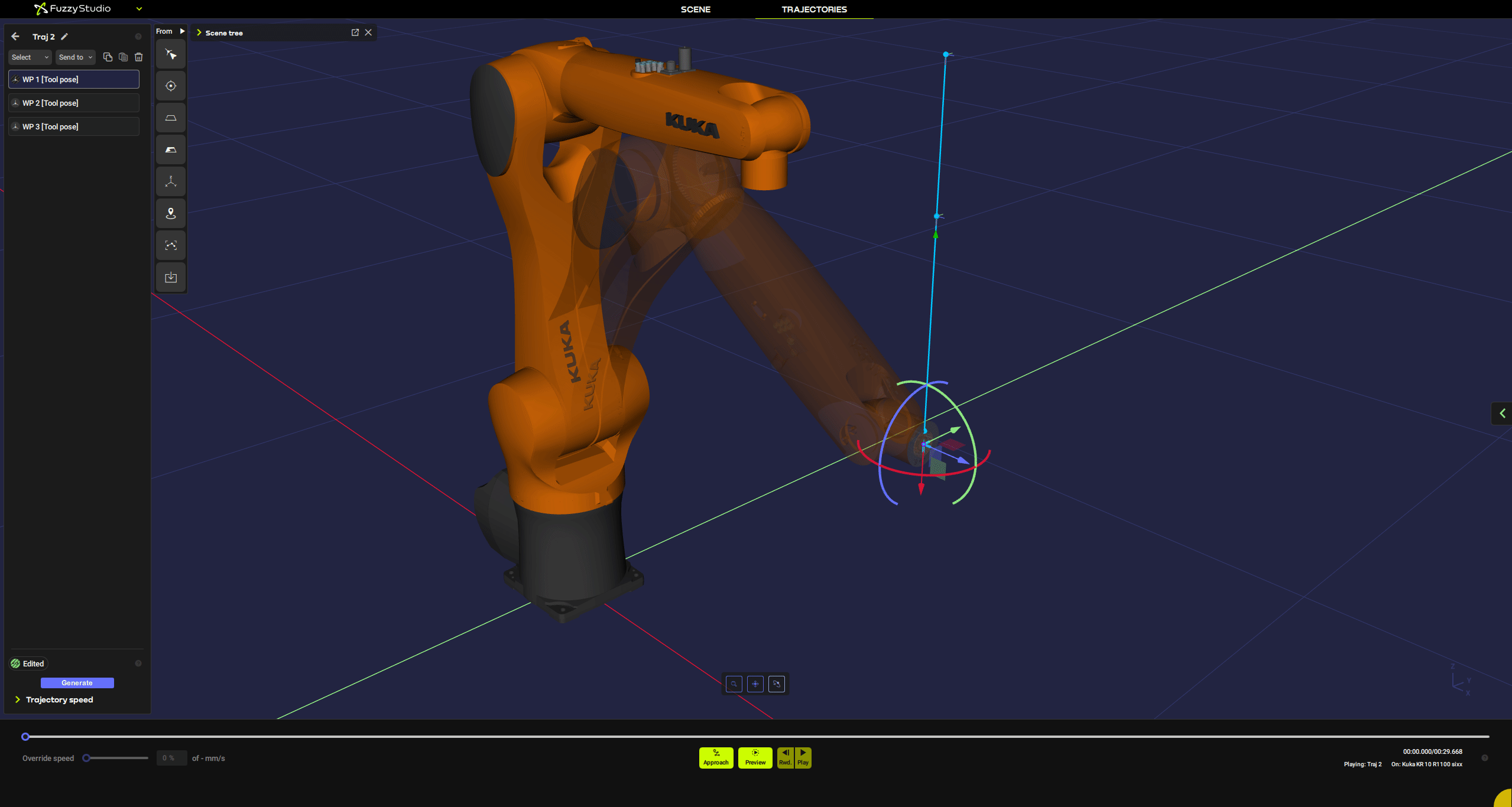Click 'On: Kuka KR 10 R1100 sixx' text
The width and height of the screenshot is (1512, 807).
coord(1426,764)
